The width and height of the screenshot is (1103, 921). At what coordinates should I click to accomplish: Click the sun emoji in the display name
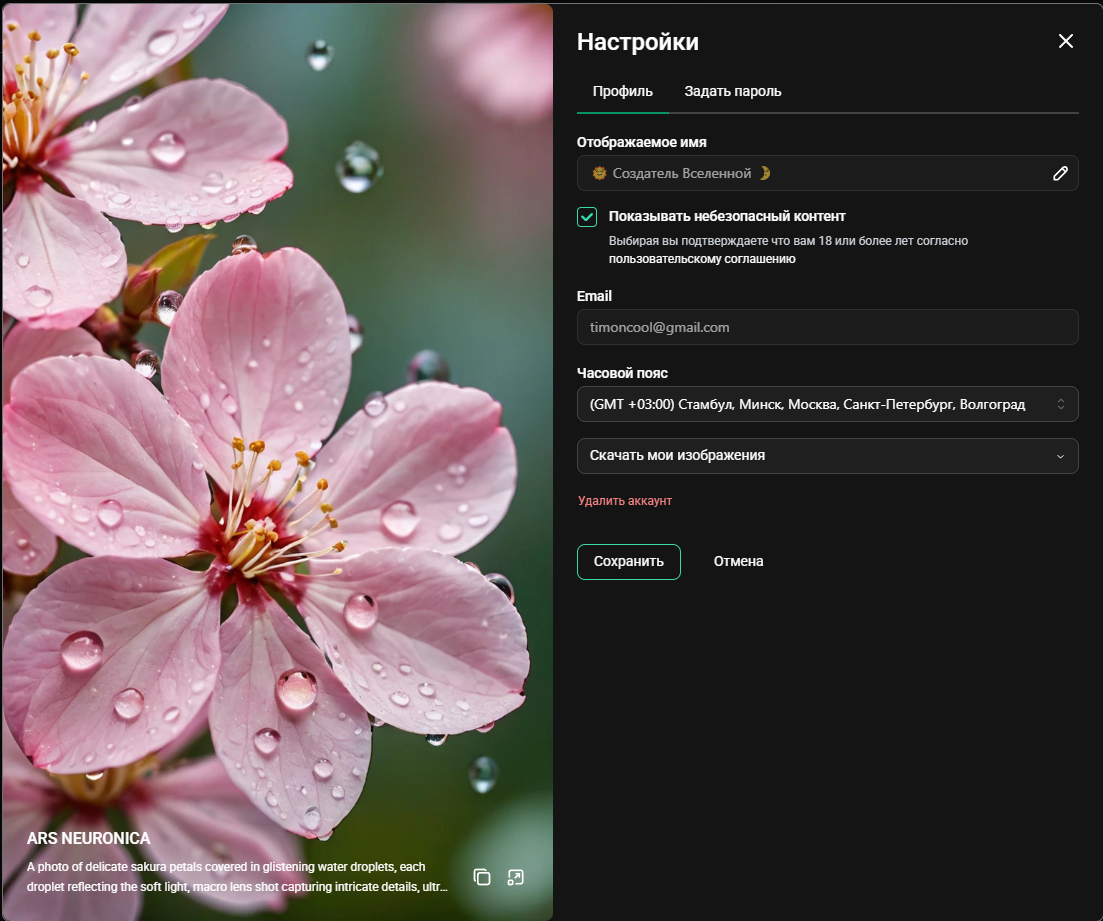point(599,173)
